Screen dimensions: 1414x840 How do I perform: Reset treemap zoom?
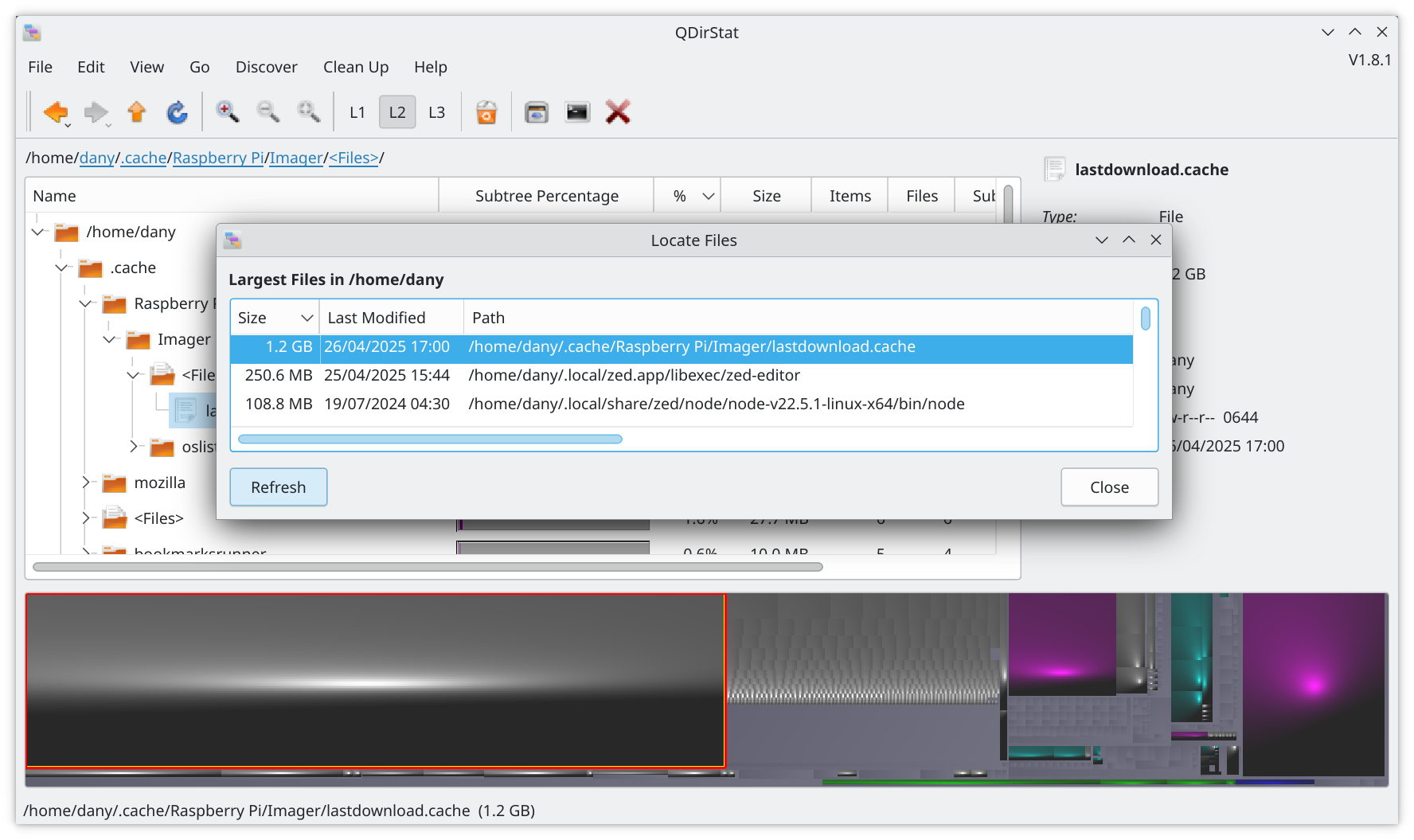click(x=309, y=112)
